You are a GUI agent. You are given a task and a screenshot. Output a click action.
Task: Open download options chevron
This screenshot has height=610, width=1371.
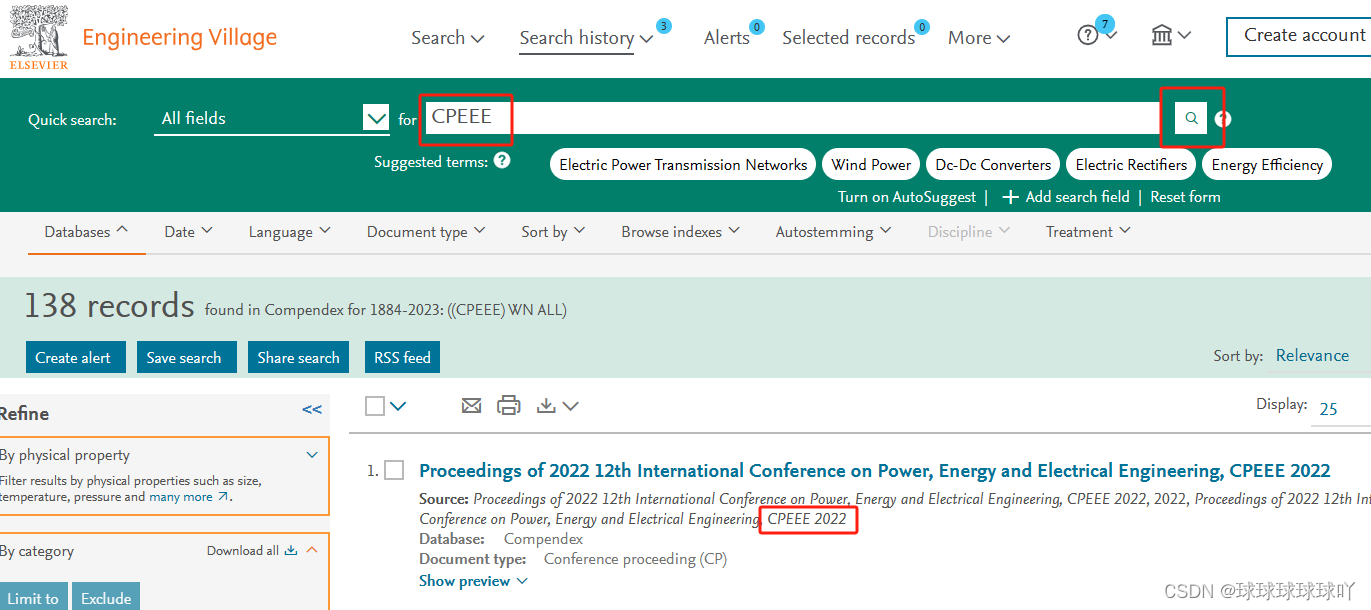[x=570, y=406]
